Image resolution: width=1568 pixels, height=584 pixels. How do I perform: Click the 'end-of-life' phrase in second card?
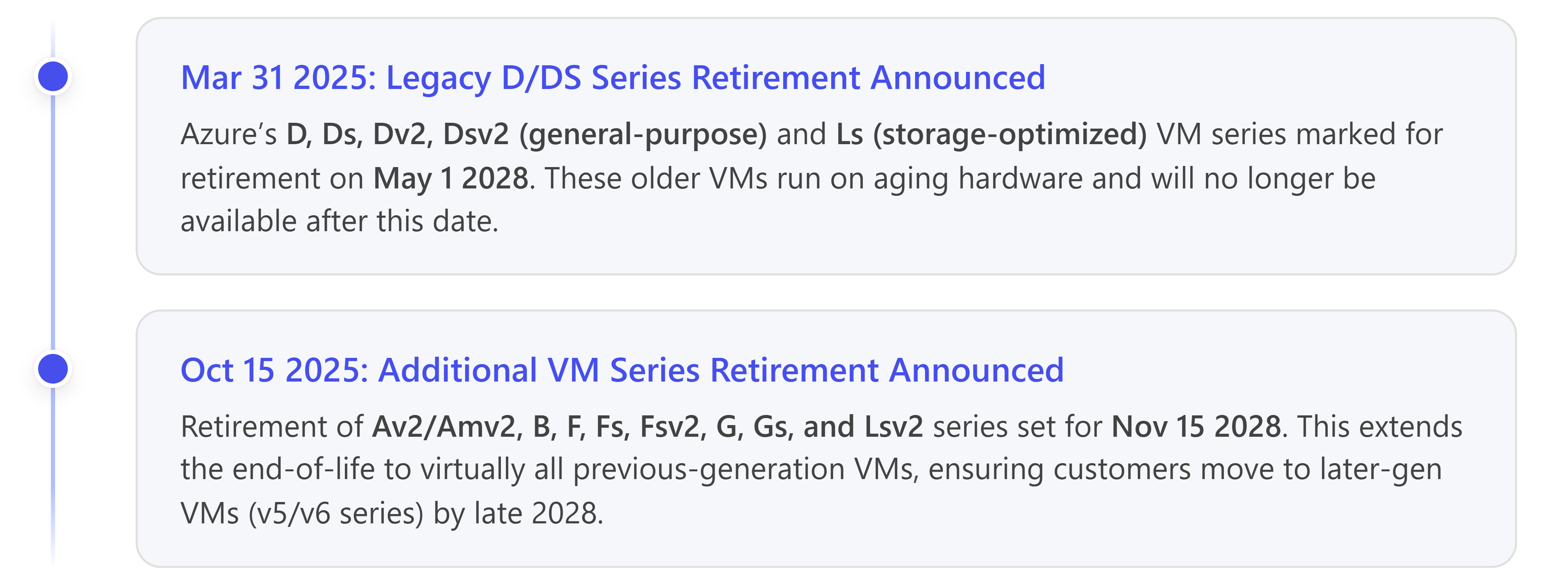[x=303, y=470]
